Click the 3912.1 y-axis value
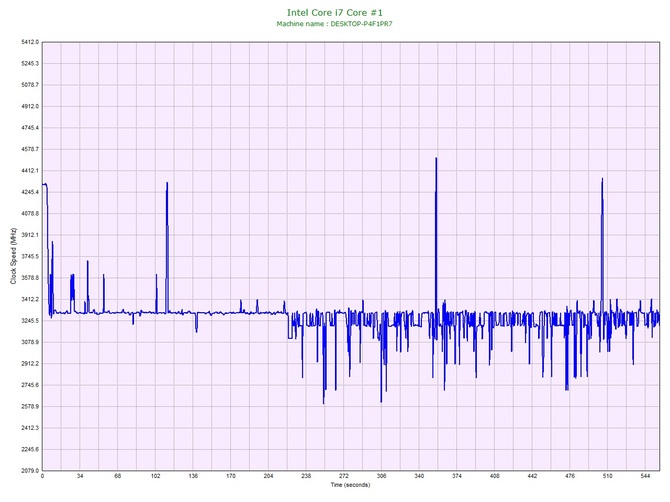The image size is (670, 502). (30, 235)
